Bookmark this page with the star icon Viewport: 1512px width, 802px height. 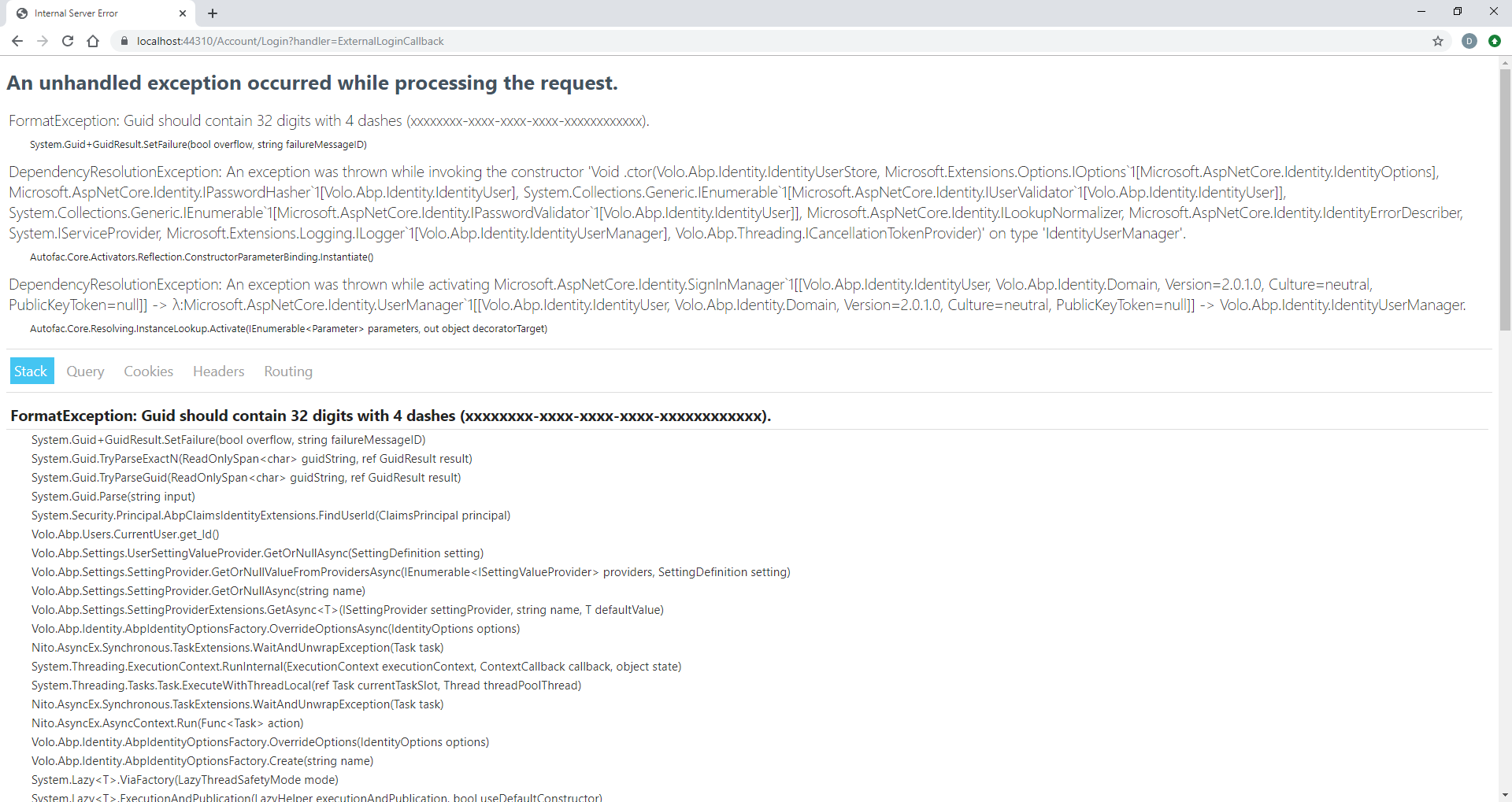click(1439, 41)
